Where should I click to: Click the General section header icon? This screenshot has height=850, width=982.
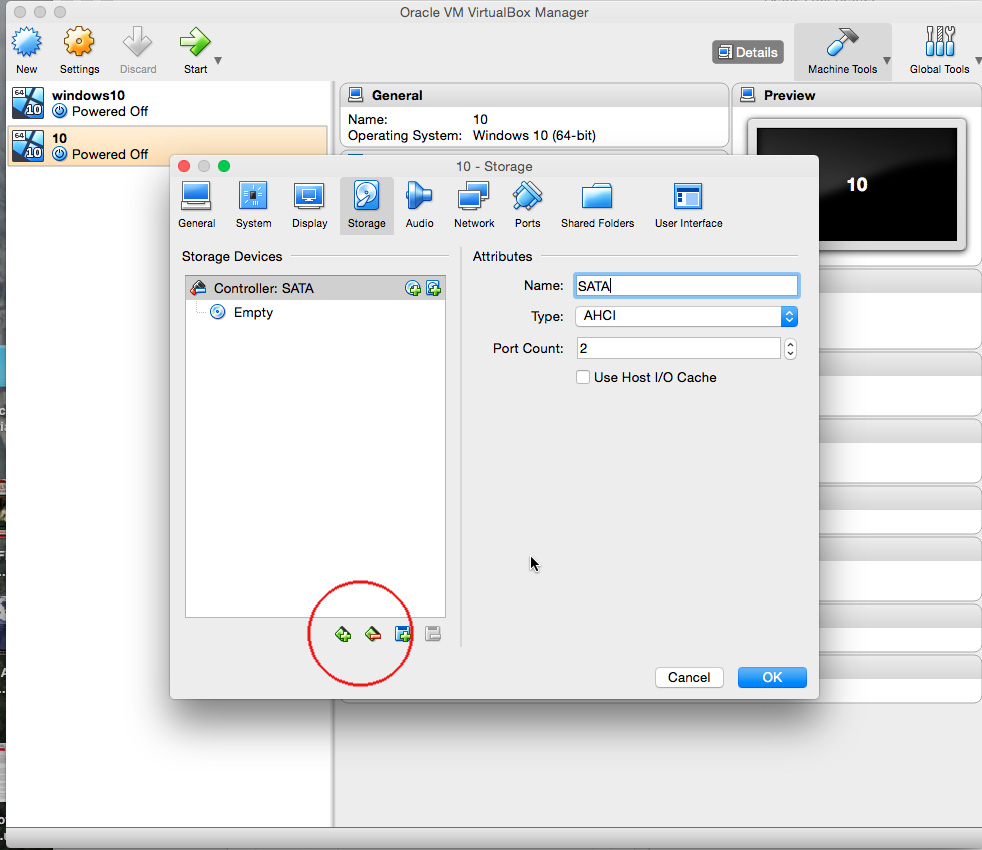point(356,95)
